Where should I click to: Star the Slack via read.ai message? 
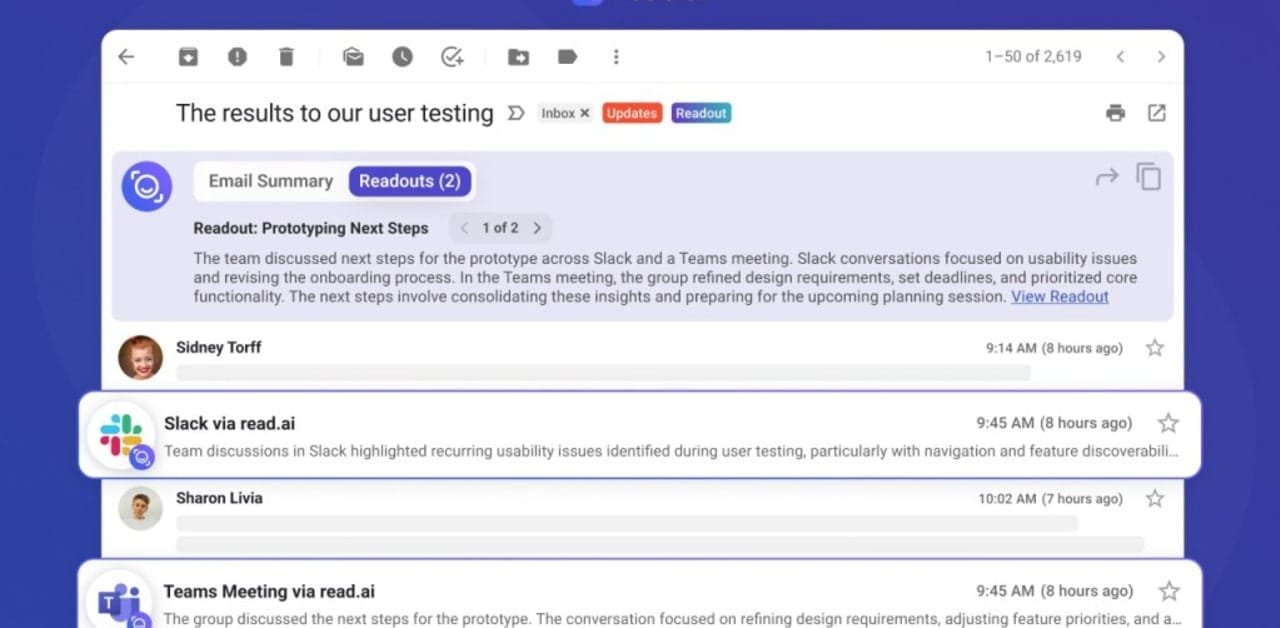tap(1168, 423)
